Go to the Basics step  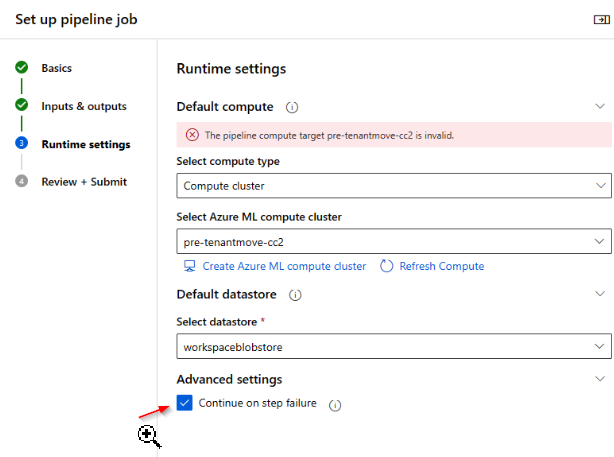click(x=57, y=68)
